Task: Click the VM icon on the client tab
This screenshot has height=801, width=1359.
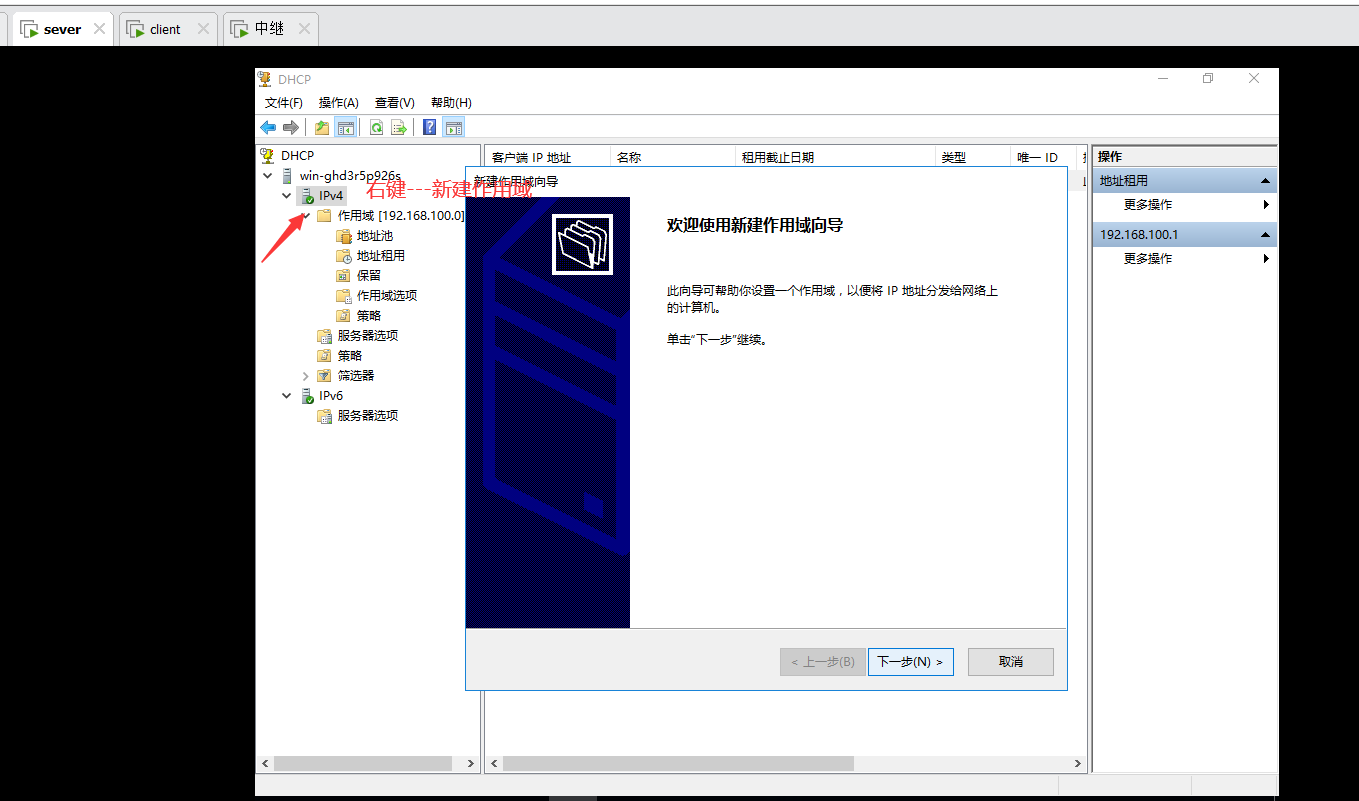Action: click(136, 29)
